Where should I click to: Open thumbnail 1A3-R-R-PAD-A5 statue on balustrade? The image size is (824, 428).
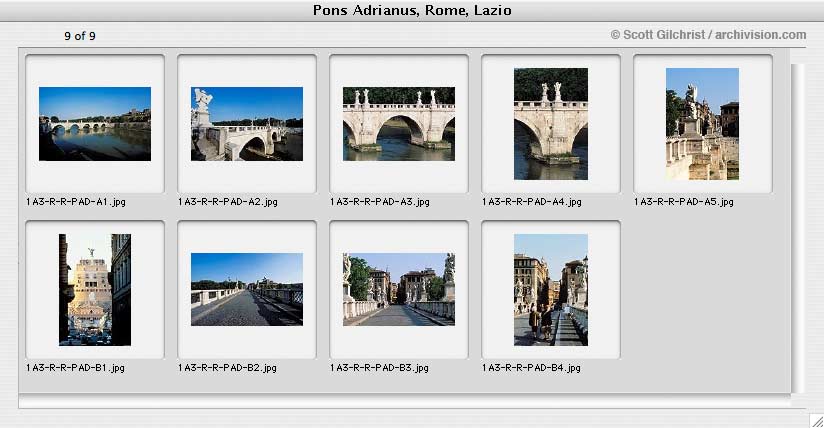tap(703, 124)
